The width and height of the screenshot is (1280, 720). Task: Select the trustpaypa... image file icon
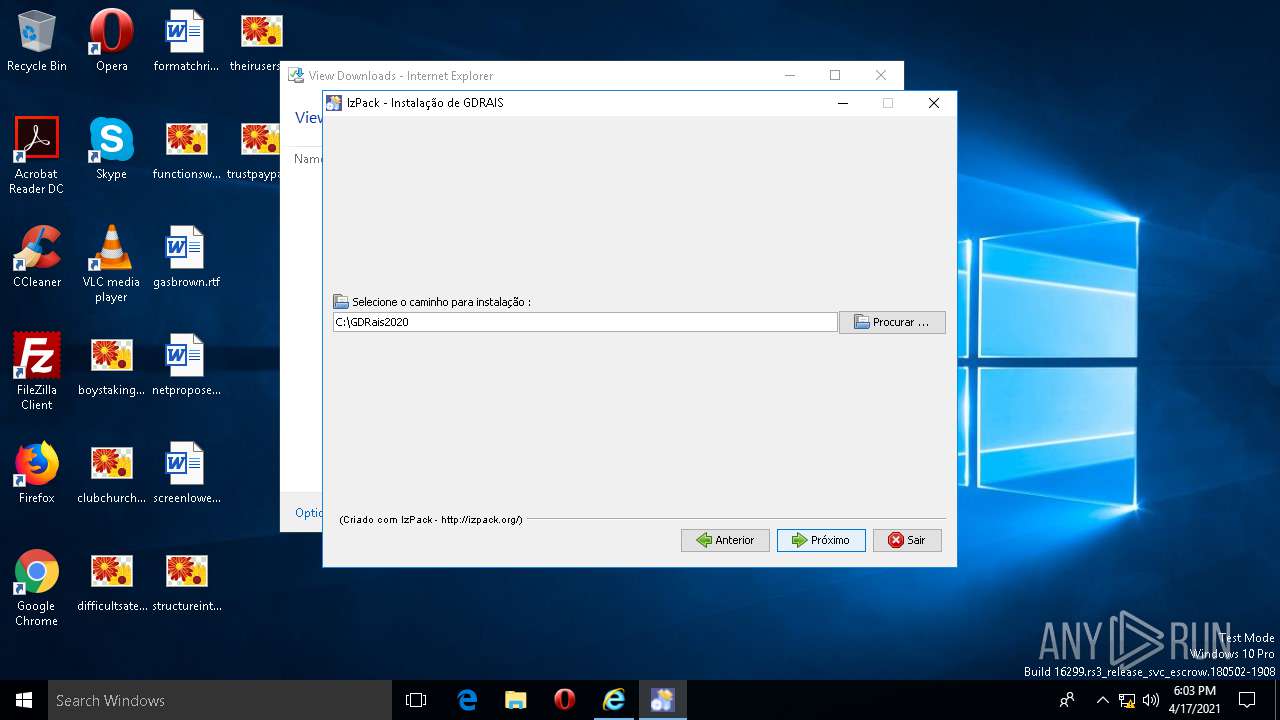pos(258,149)
